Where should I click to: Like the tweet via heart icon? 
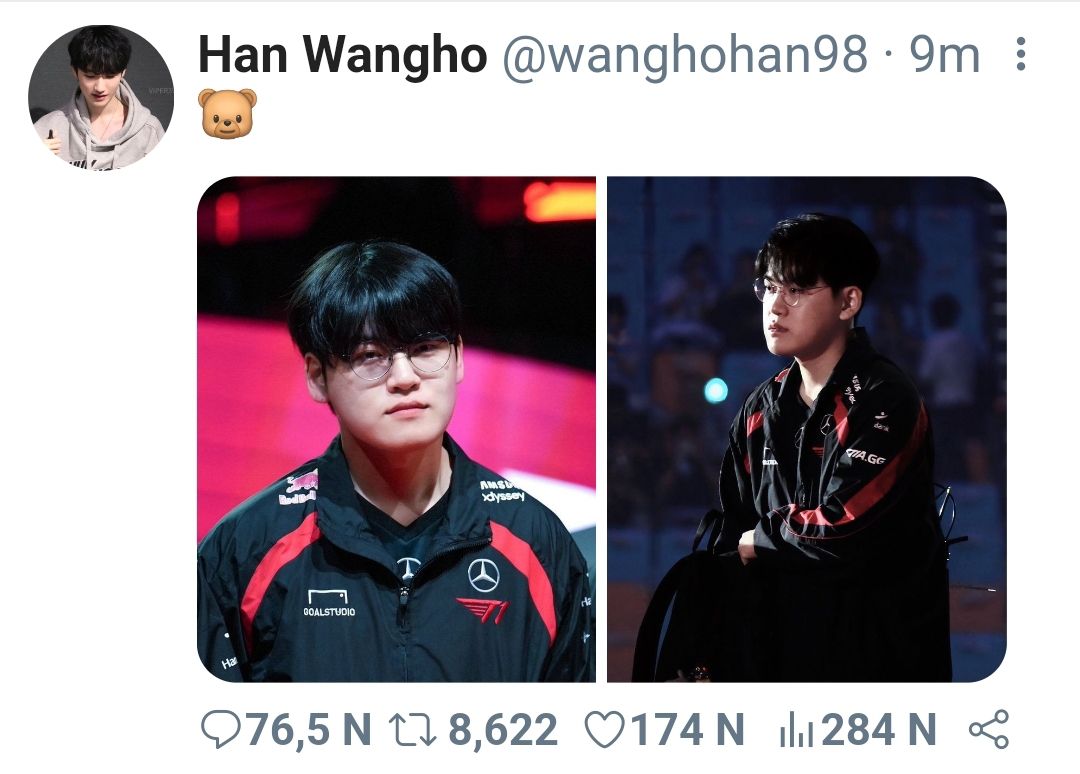604,729
